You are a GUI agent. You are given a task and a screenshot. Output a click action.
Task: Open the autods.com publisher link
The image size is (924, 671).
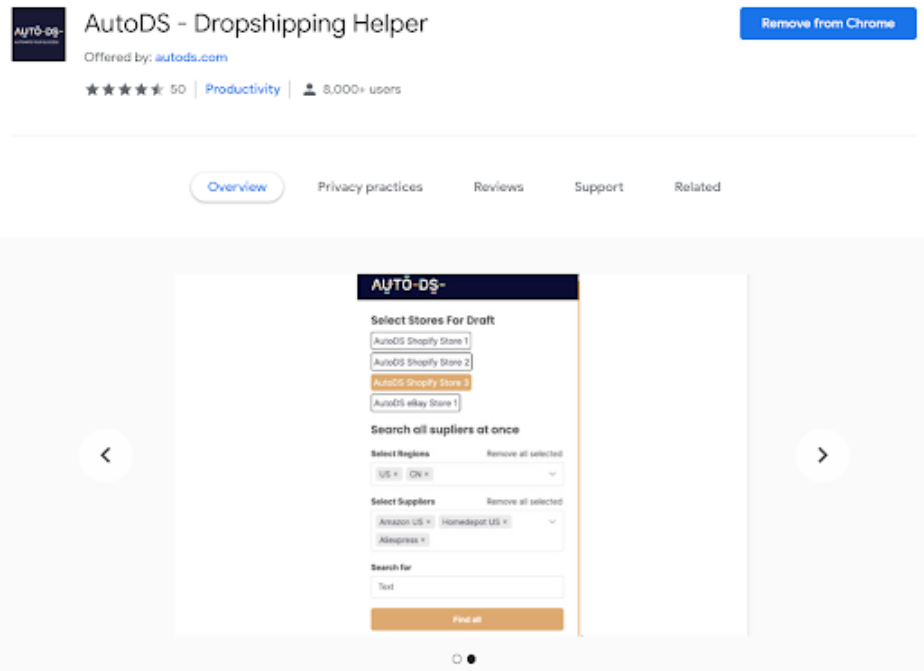tap(191, 58)
